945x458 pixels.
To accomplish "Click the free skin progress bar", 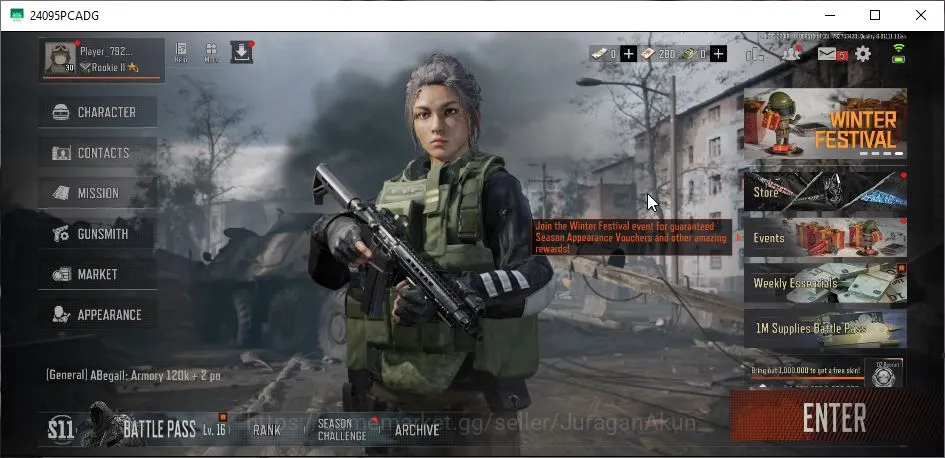I will pos(807,378).
